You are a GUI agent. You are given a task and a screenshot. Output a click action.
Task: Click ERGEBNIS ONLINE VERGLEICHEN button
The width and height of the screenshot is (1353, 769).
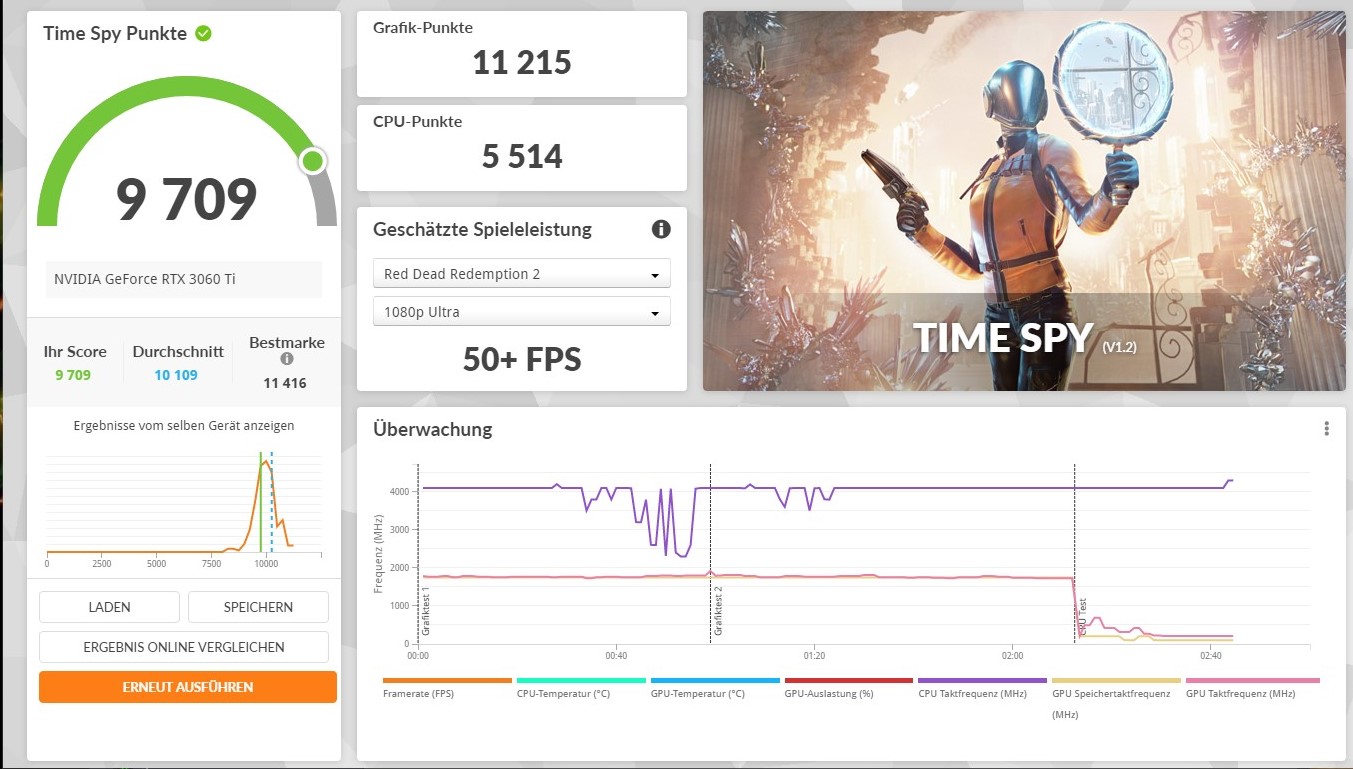[x=184, y=647]
